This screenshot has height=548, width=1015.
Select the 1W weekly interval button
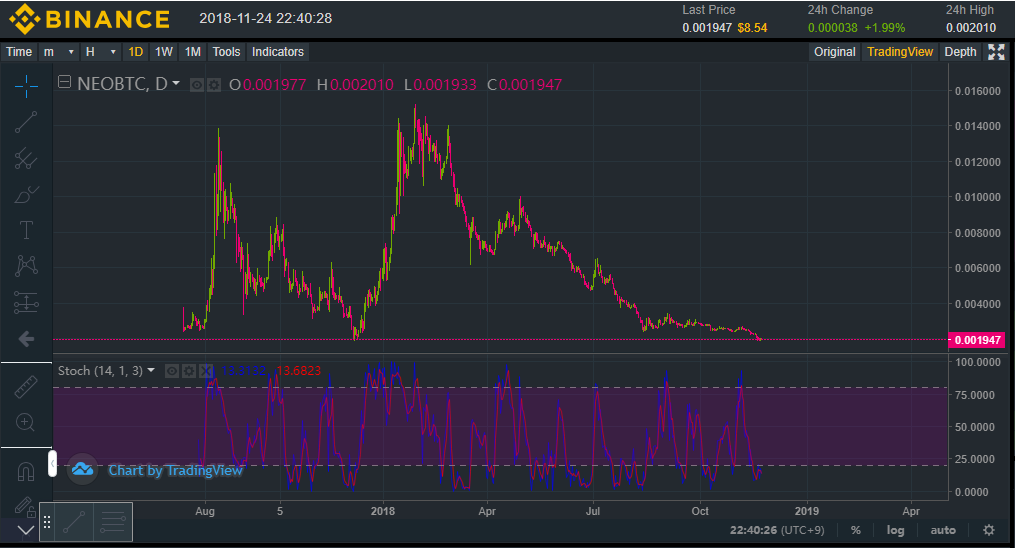[x=164, y=52]
